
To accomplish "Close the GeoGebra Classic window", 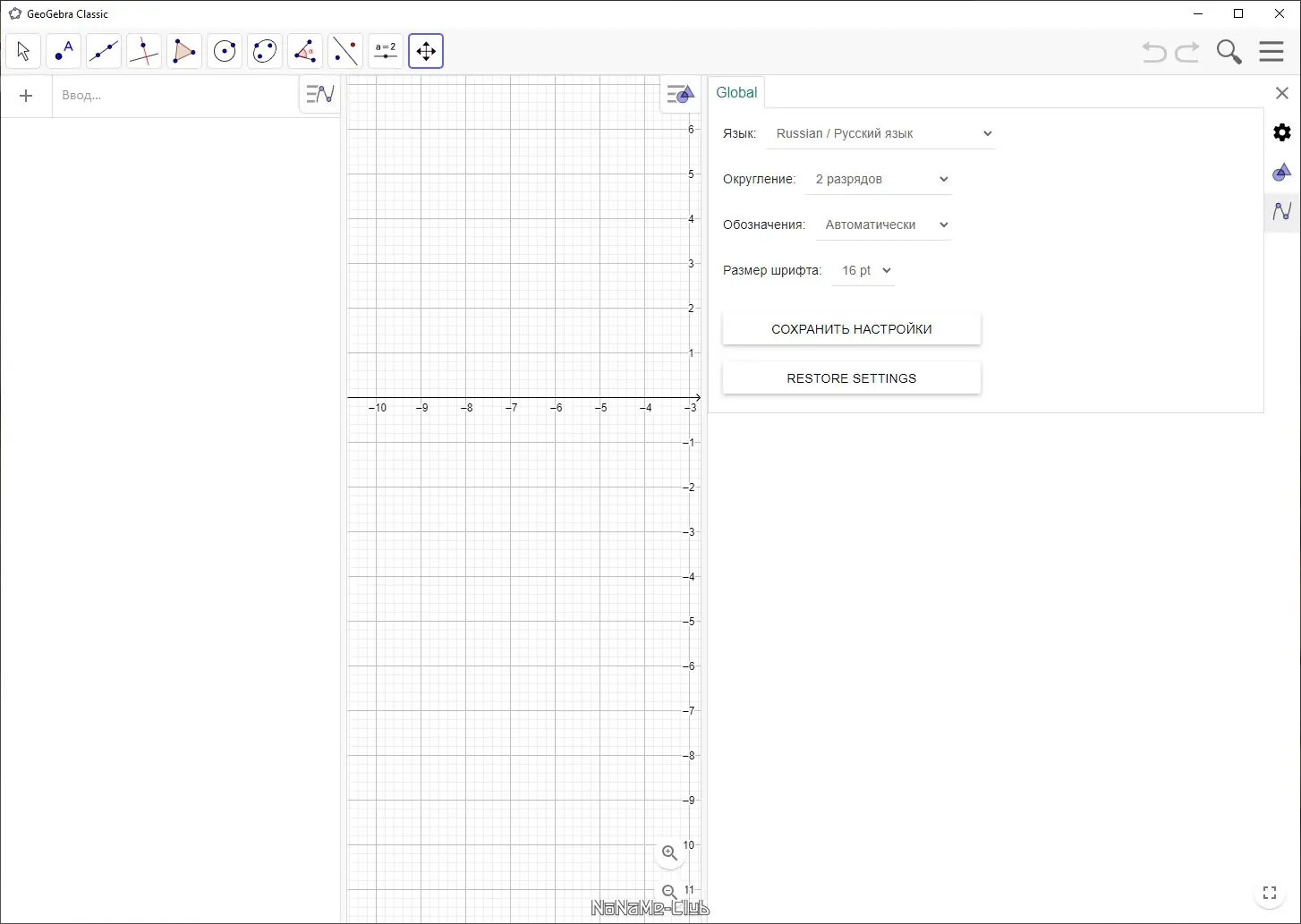I will tap(1280, 13).
